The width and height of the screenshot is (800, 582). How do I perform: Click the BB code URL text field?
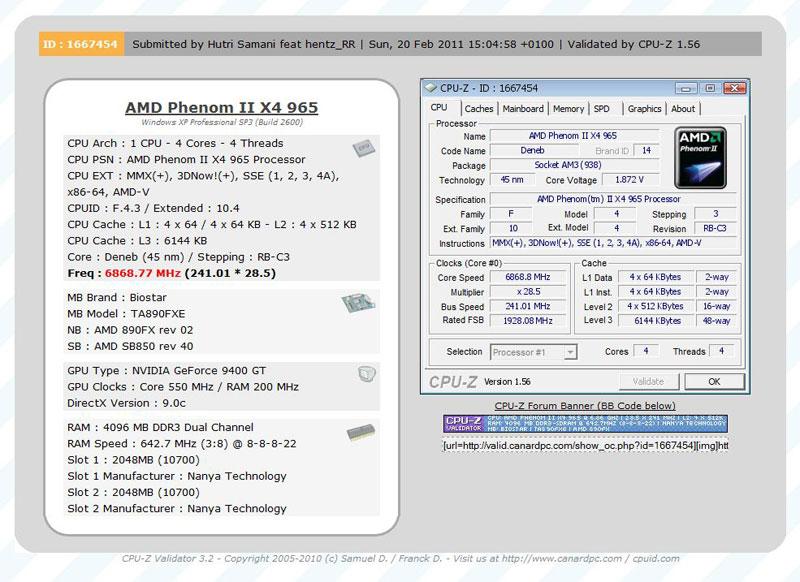pos(585,446)
